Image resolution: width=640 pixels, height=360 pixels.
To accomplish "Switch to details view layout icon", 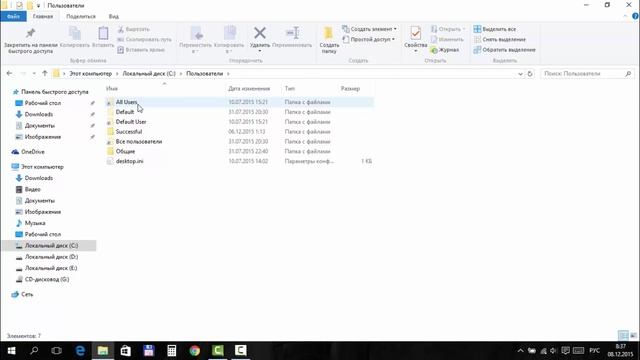I will click(623, 336).
